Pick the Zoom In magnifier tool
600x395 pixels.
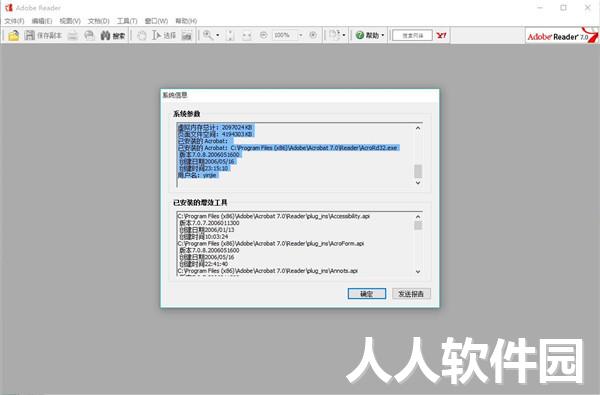pyautogui.click(x=208, y=35)
